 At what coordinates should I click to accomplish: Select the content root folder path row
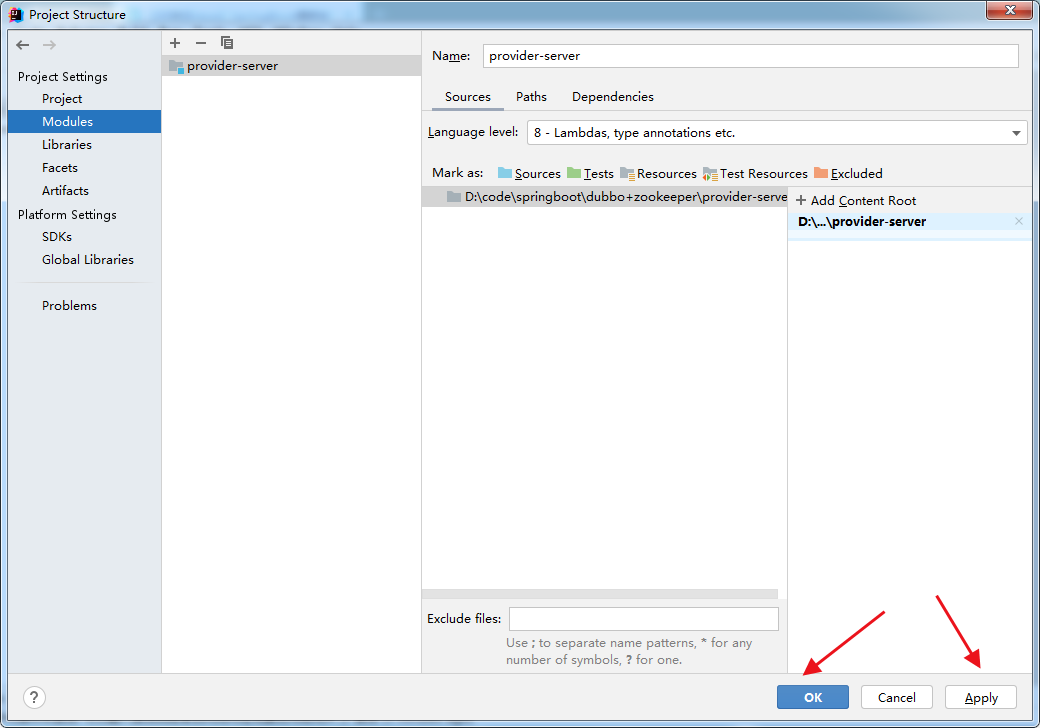(604, 197)
